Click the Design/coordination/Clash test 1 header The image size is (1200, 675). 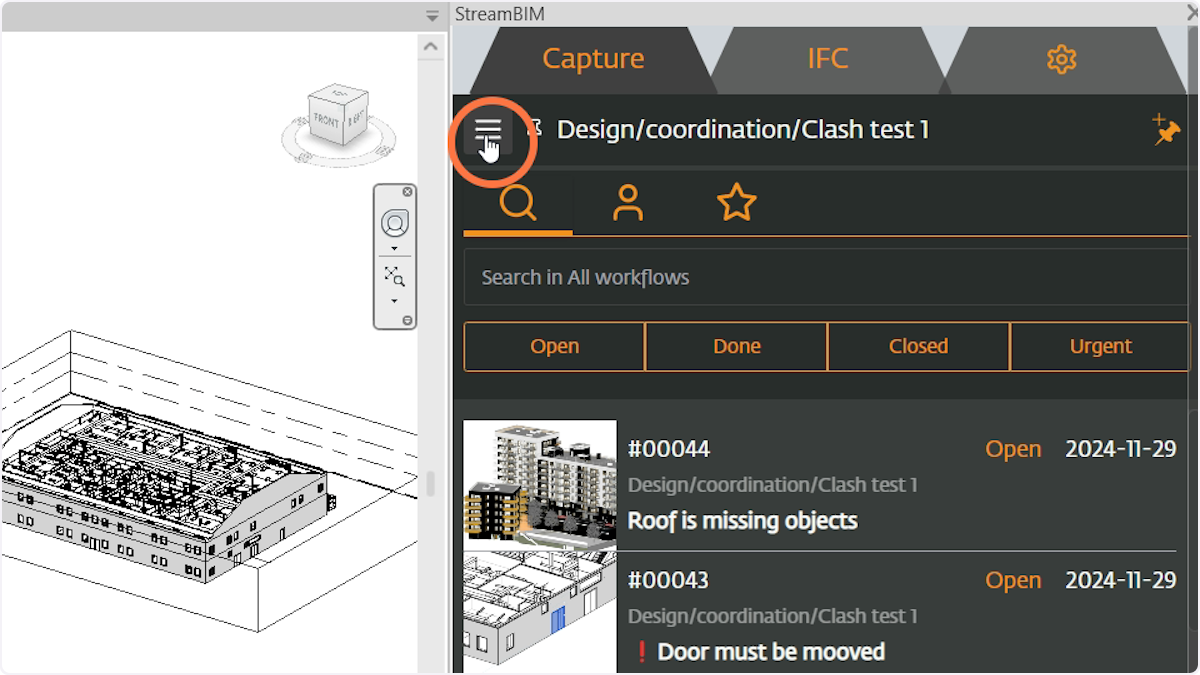[743, 130]
